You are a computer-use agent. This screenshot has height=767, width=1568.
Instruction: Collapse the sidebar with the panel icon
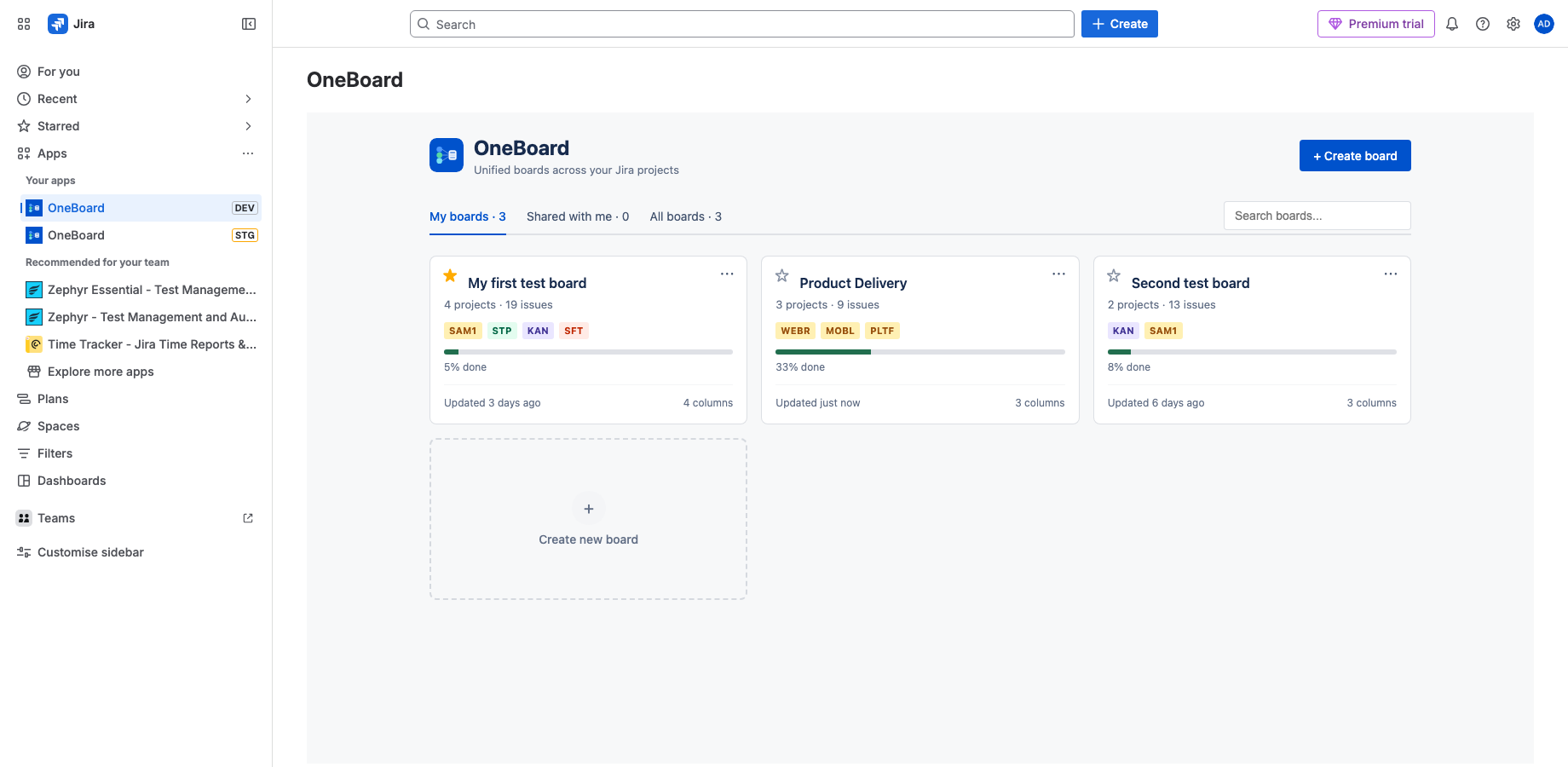point(249,24)
